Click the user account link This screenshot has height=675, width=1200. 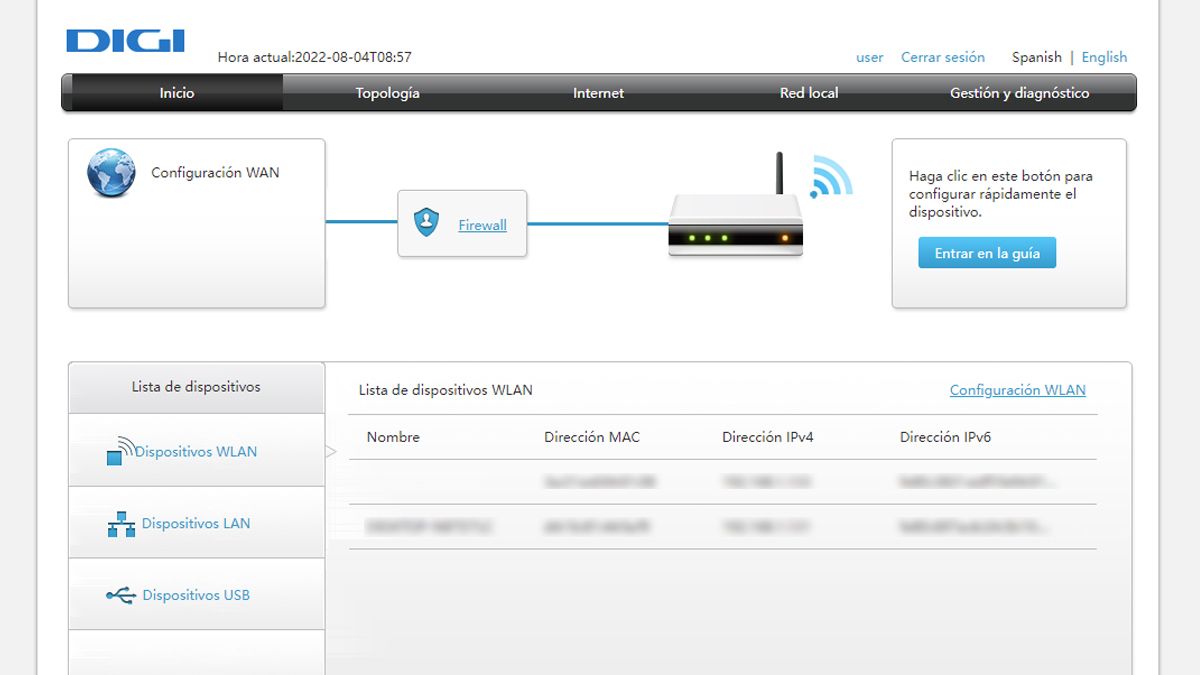click(x=869, y=57)
